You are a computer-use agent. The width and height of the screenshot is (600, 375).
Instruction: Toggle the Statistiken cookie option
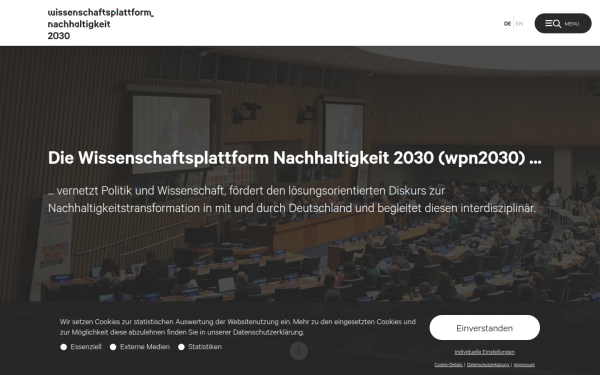(181, 347)
